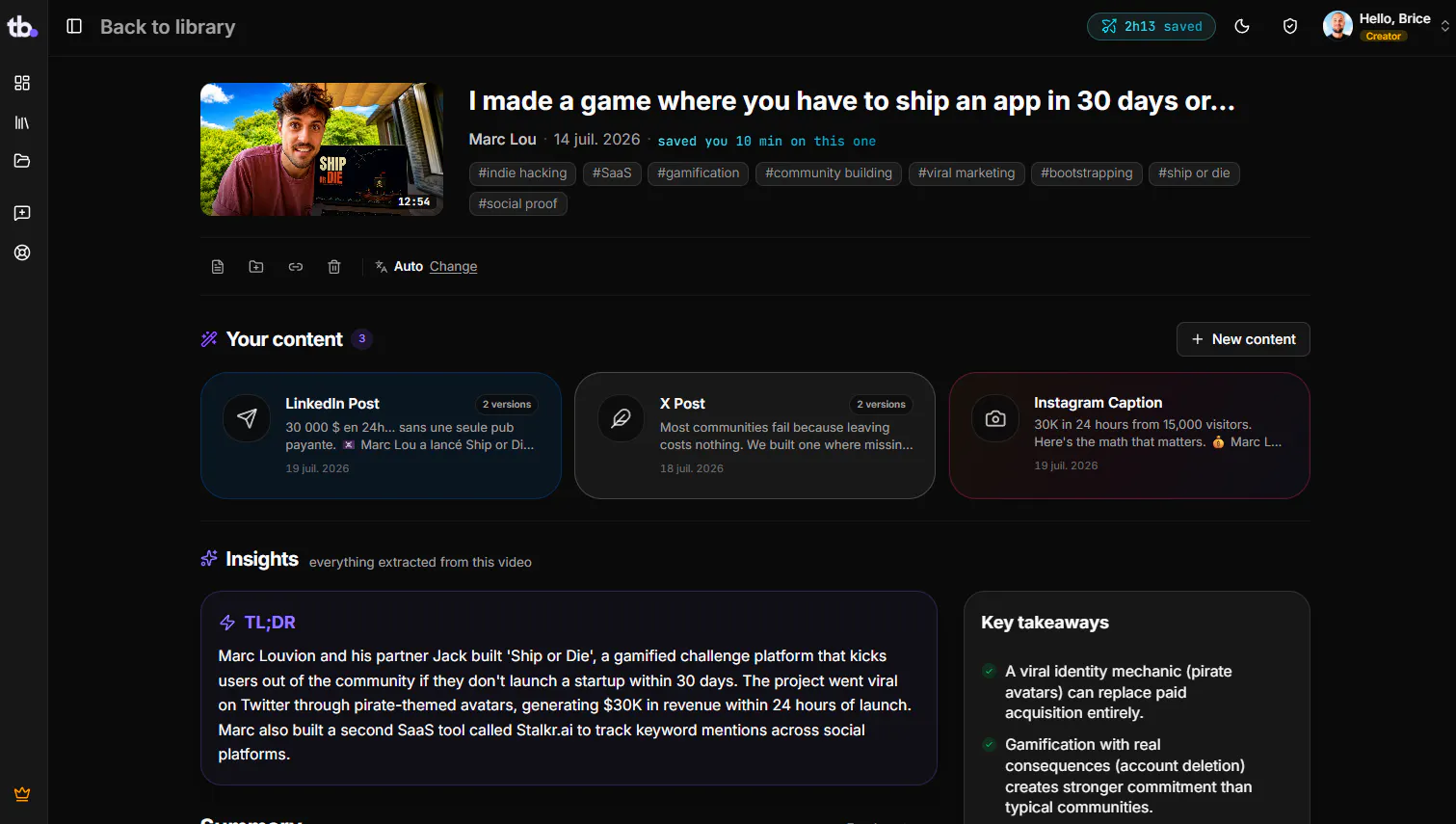Click Brice's profile avatar
The image size is (1456, 824).
[x=1337, y=26]
